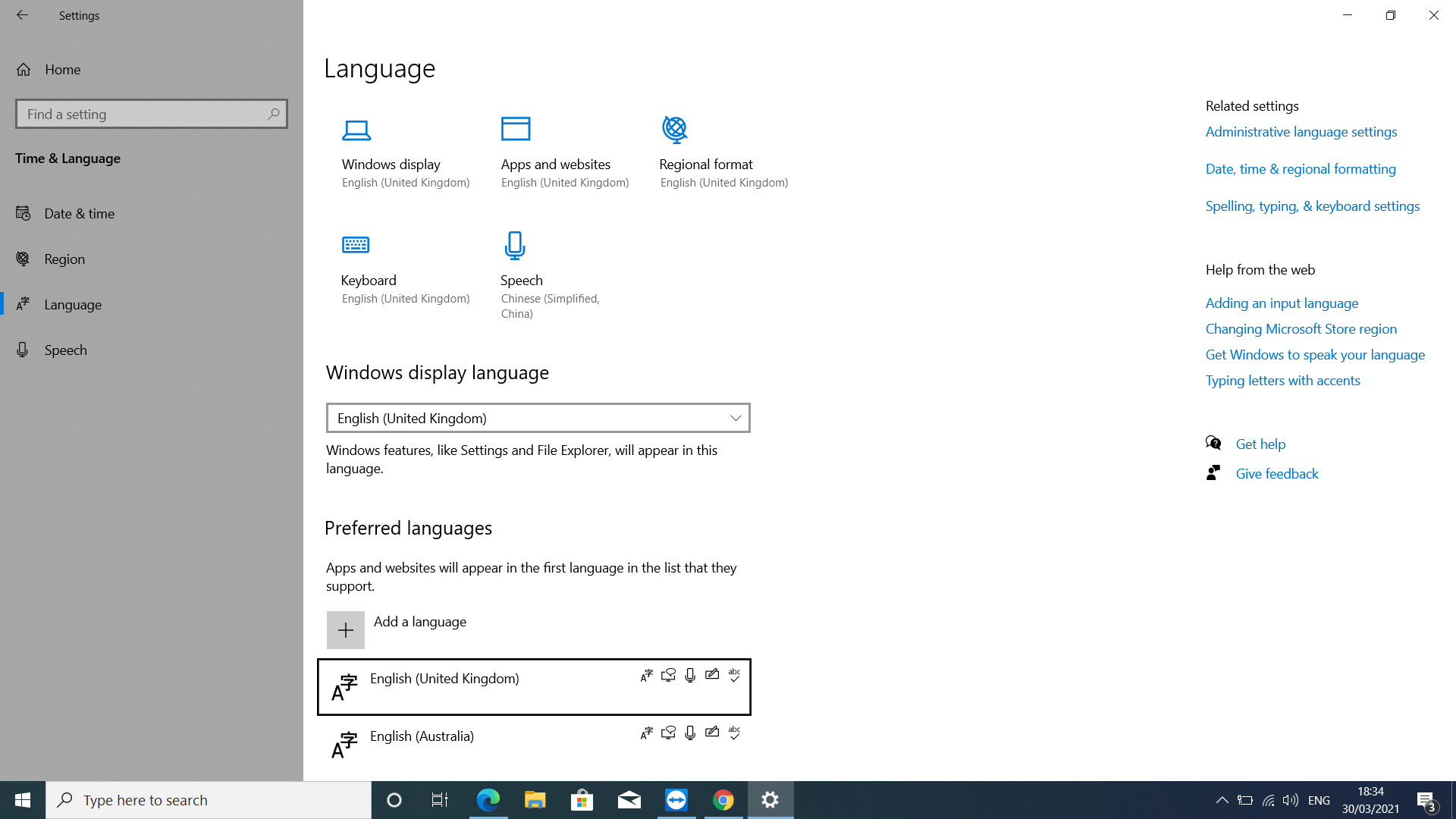Click the volume icon in system tray
This screenshot has width=1456, height=819.
click(x=1290, y=800)
